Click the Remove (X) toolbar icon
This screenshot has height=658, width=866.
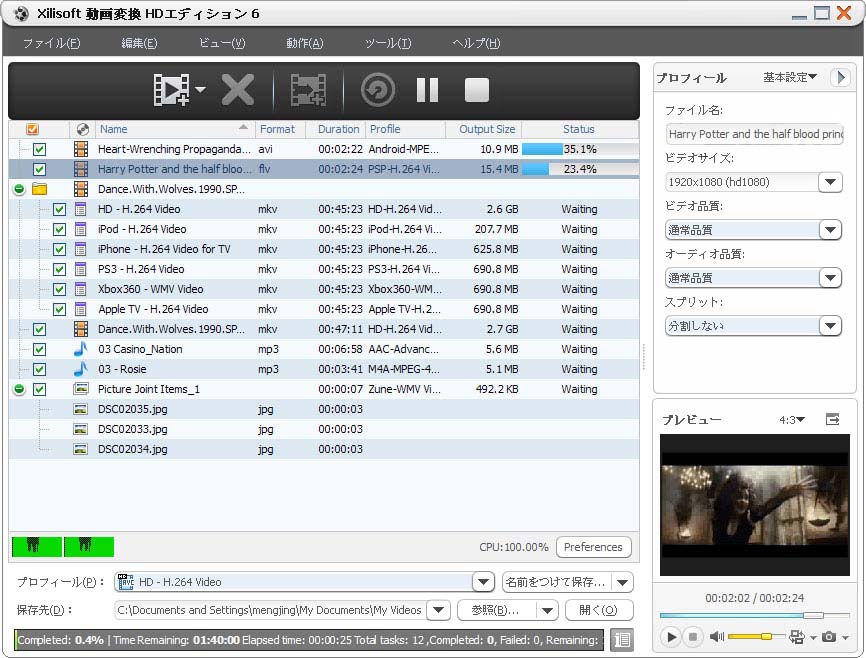pos(237,91)
